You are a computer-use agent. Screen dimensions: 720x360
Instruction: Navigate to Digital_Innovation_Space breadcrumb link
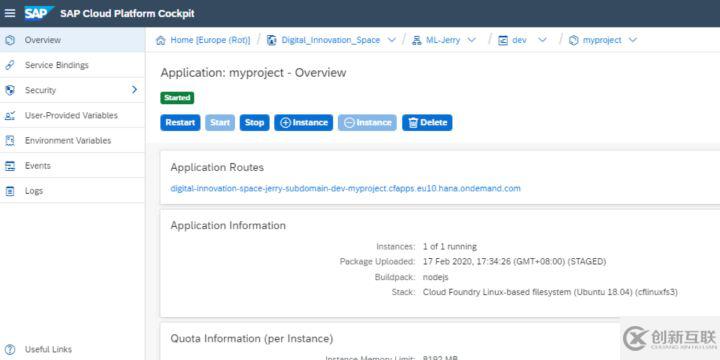pos(331,40)
